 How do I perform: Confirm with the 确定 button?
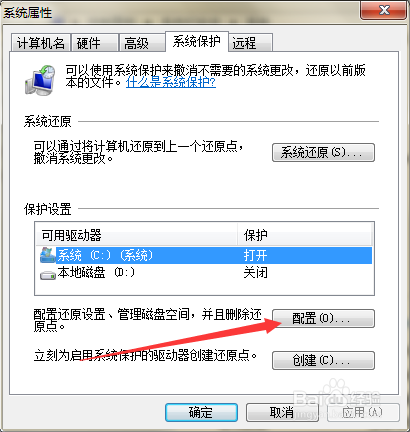201,413
